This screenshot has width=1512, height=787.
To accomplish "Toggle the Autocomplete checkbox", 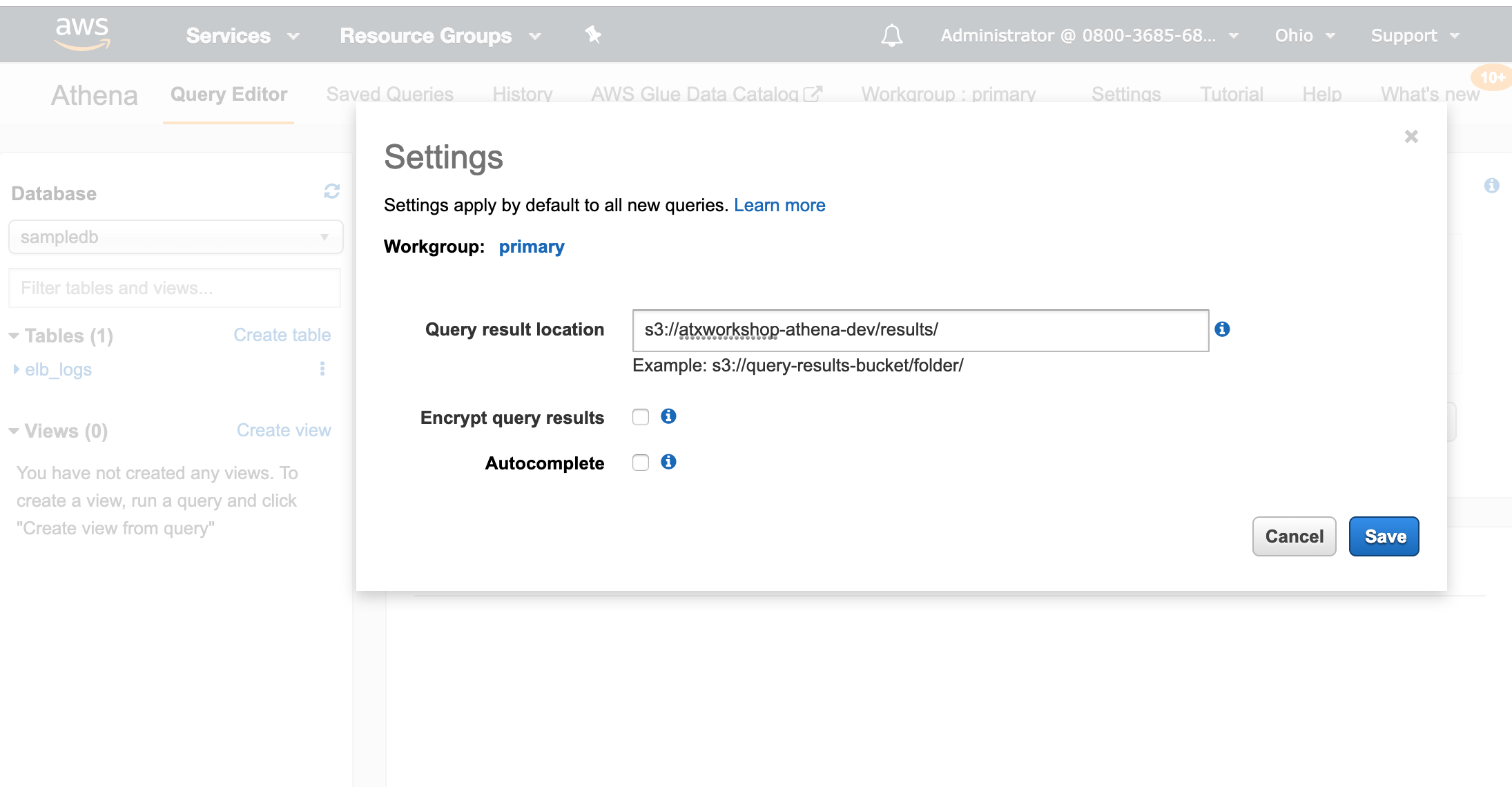I will [641, 463].
